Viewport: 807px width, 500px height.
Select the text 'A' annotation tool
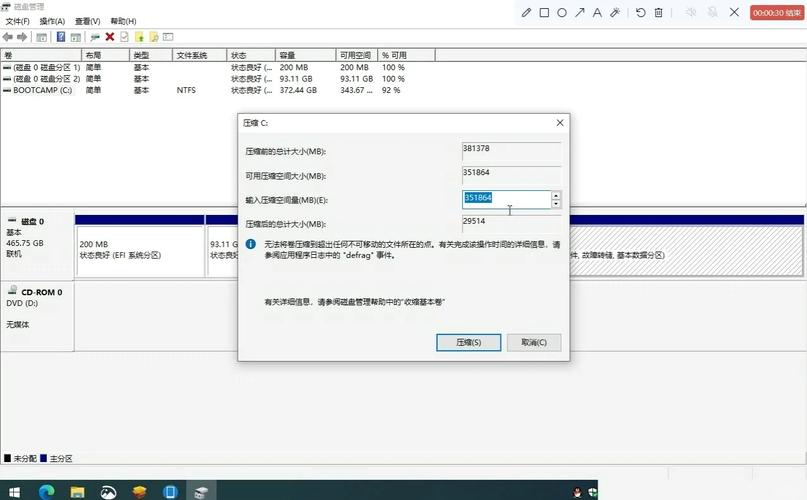[x=597, y=12]
